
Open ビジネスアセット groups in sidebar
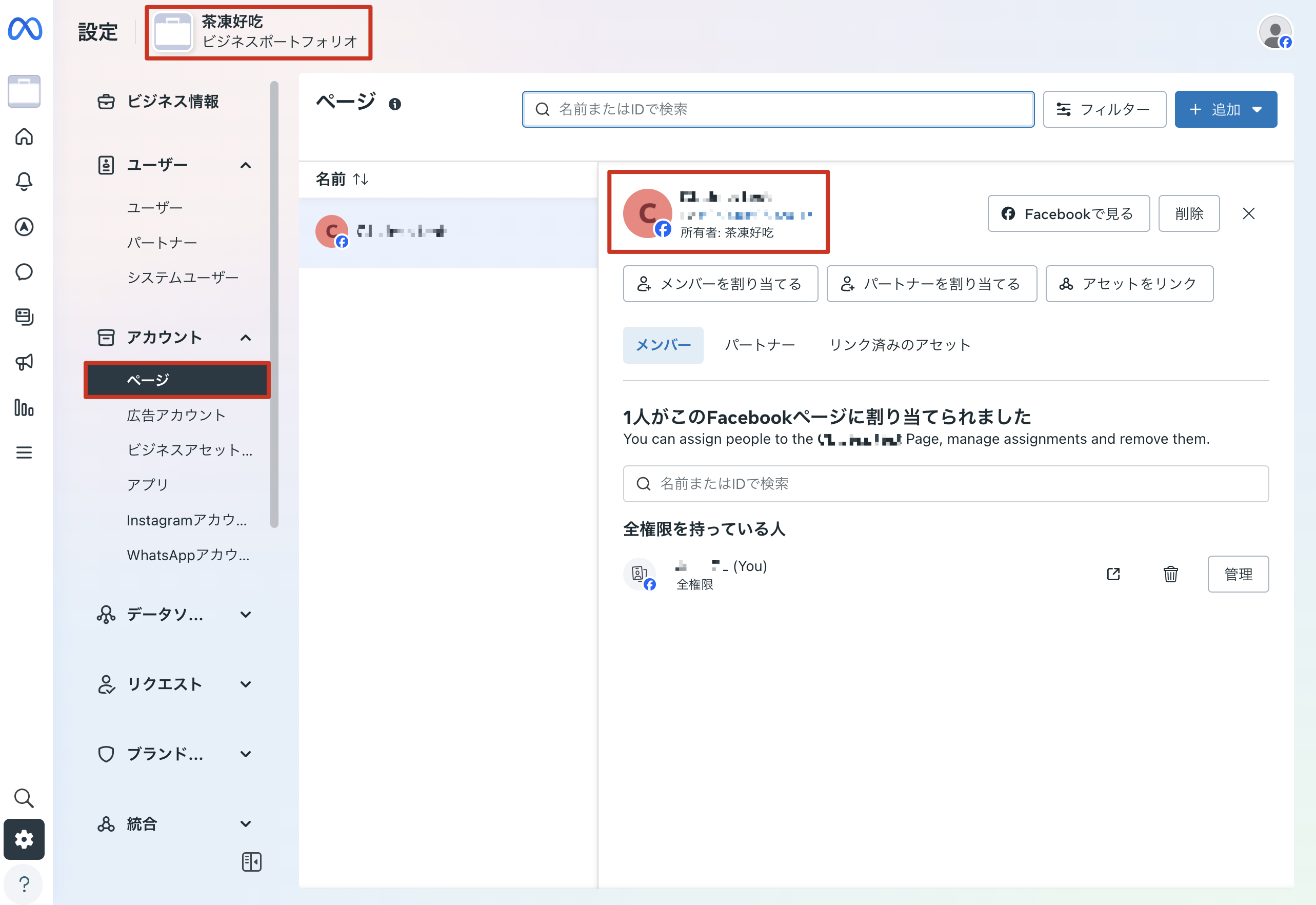(190, 449)
